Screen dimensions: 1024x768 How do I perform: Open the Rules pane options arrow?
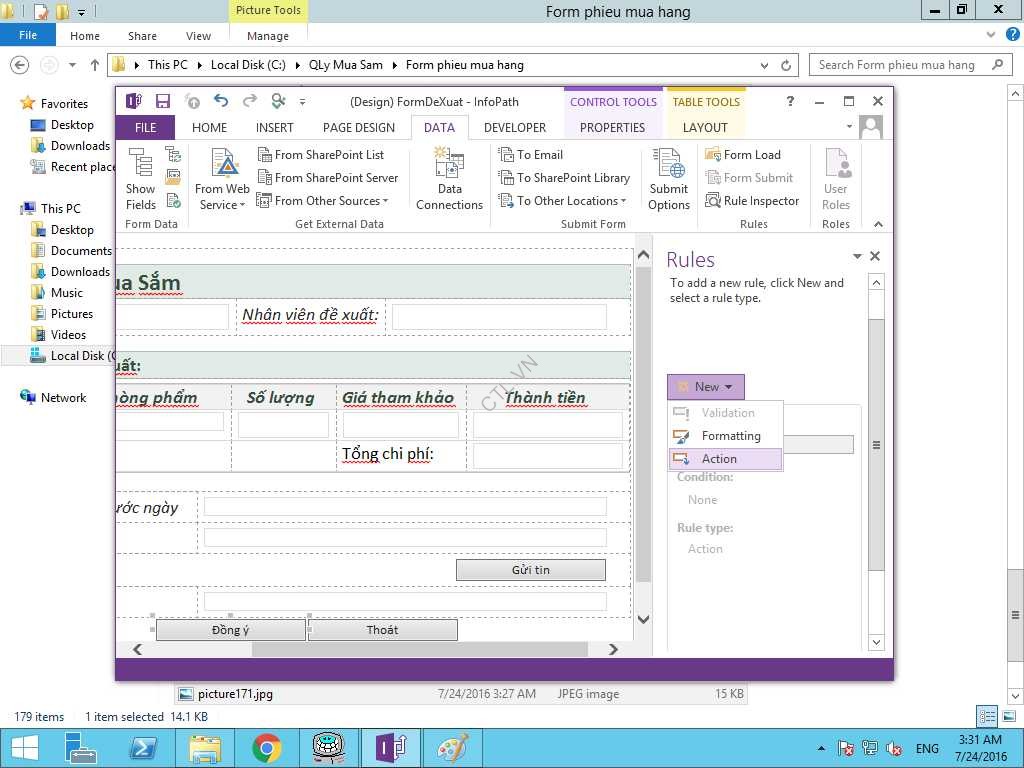[x=857, y=257]
